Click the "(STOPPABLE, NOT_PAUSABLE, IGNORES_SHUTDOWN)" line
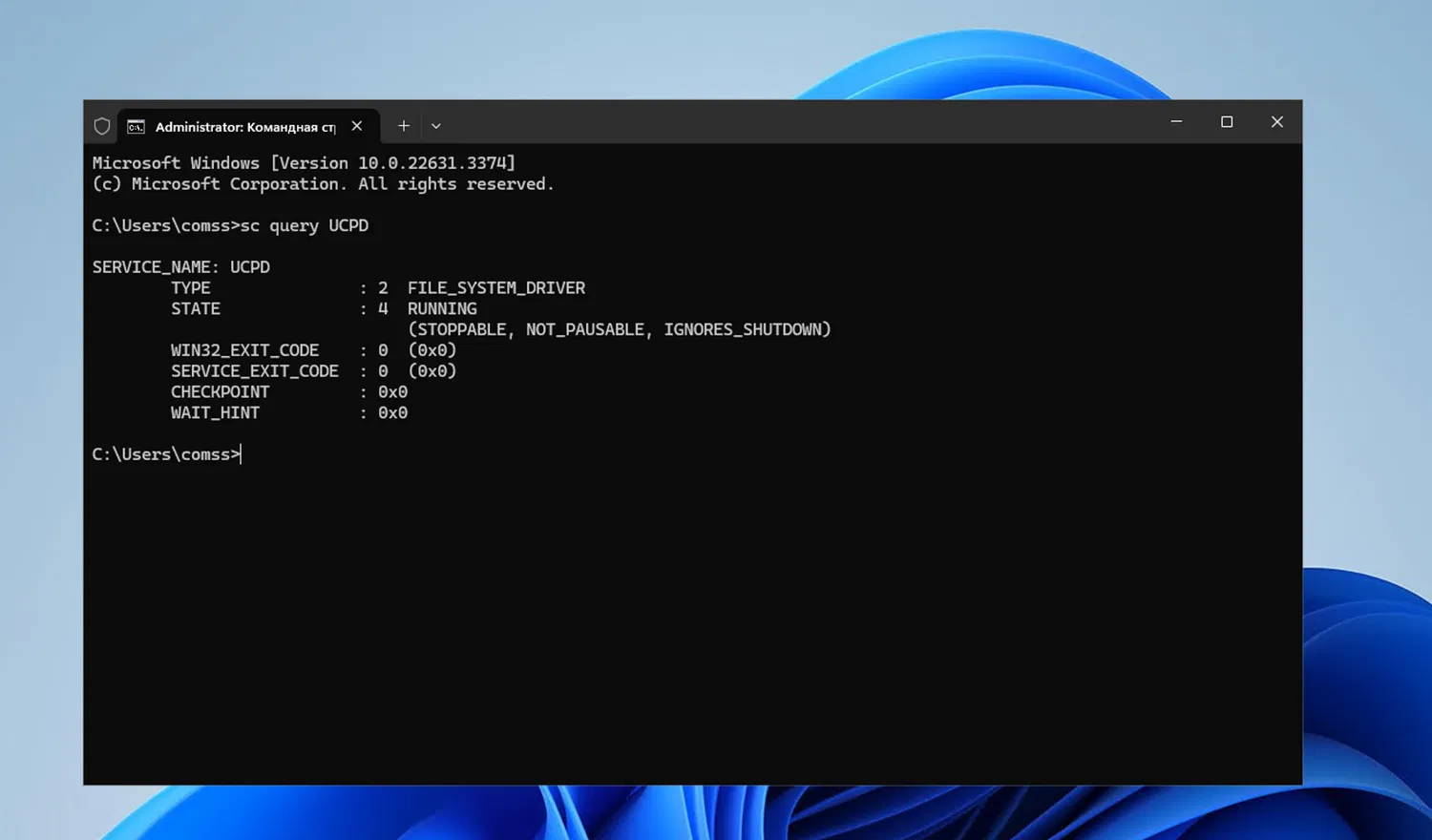The image size is (1432, 840). pos(620,330)
